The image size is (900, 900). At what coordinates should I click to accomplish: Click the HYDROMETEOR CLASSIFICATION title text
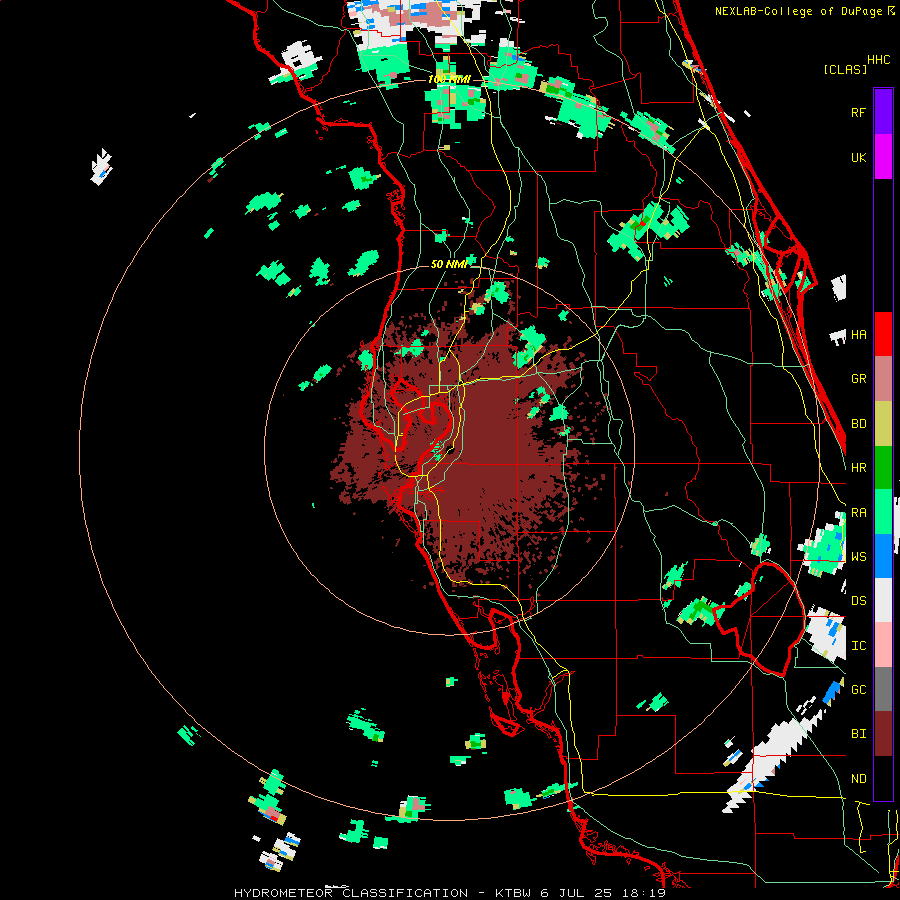(351, 893)
